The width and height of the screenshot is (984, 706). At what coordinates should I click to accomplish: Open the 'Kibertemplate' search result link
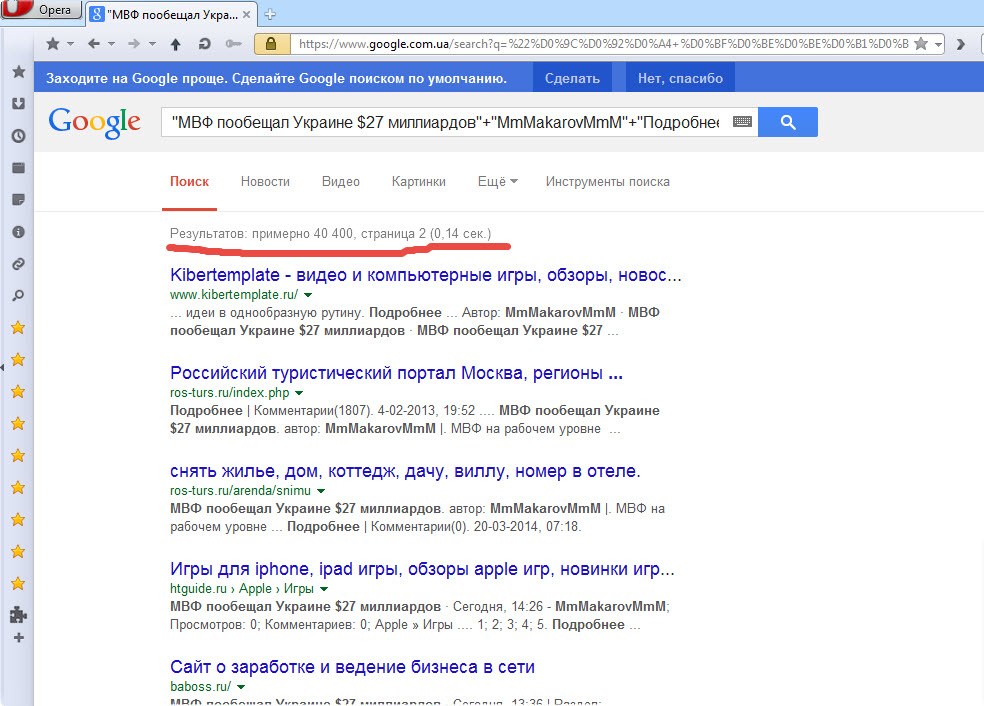426,275
